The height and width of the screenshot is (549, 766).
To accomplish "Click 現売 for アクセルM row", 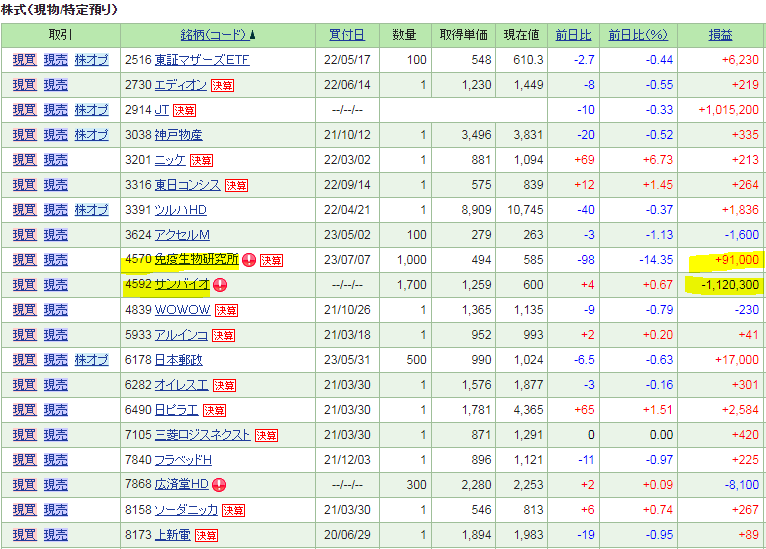I will (56, 235).
